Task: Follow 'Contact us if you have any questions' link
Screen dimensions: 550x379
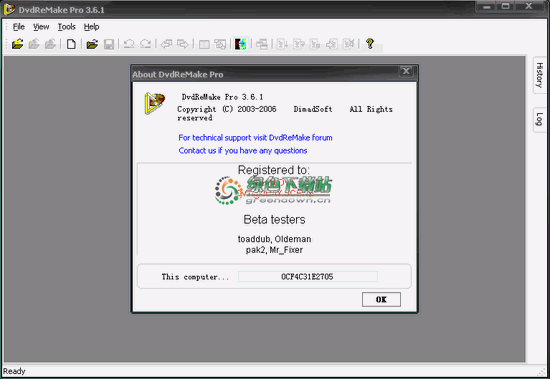Action: pos(243,151)
